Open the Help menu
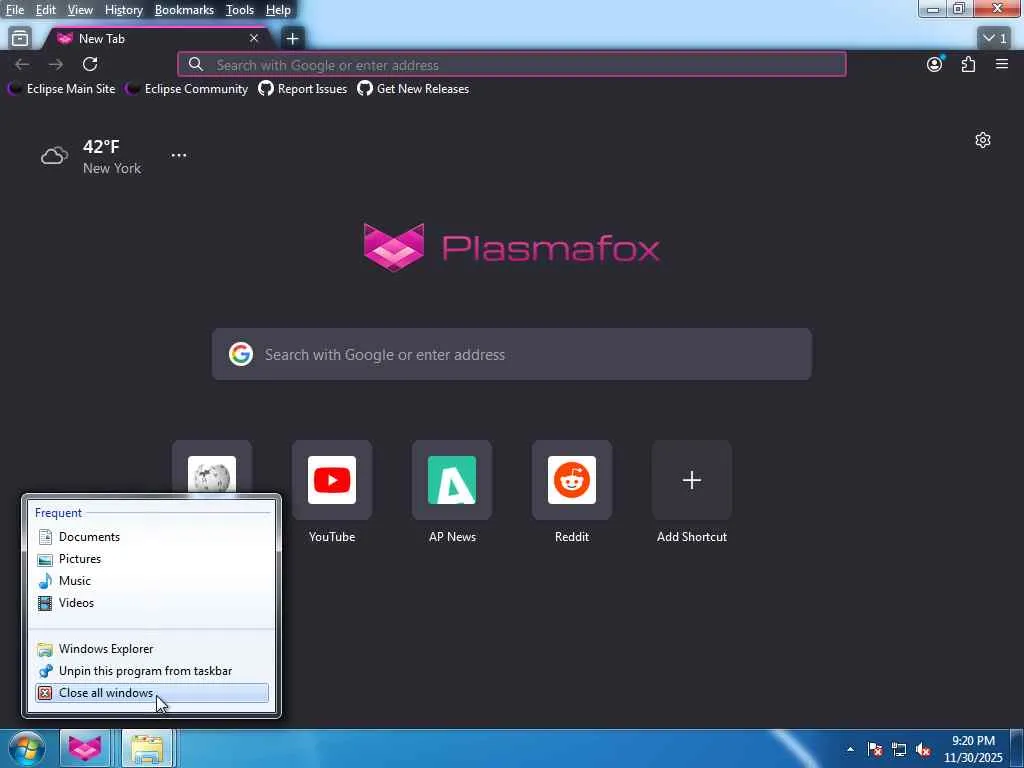This screenshot has width=1024, height=768. [x=278, y=10]
